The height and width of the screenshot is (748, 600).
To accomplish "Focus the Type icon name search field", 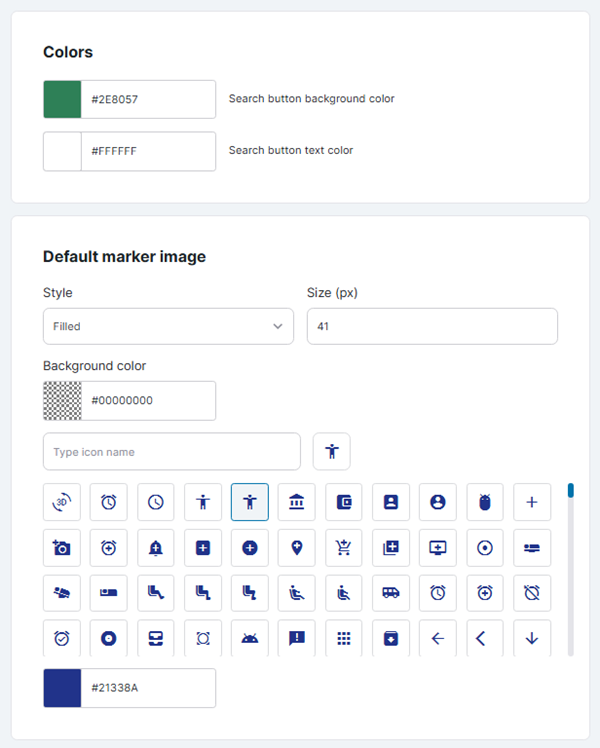I will (x=171, y=452).
